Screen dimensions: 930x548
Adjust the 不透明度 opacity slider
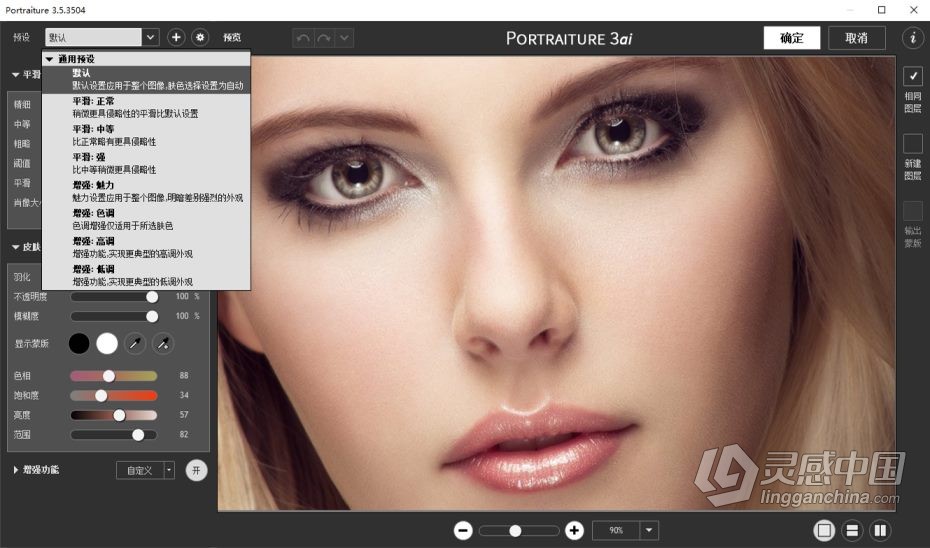tap(114, 297)
